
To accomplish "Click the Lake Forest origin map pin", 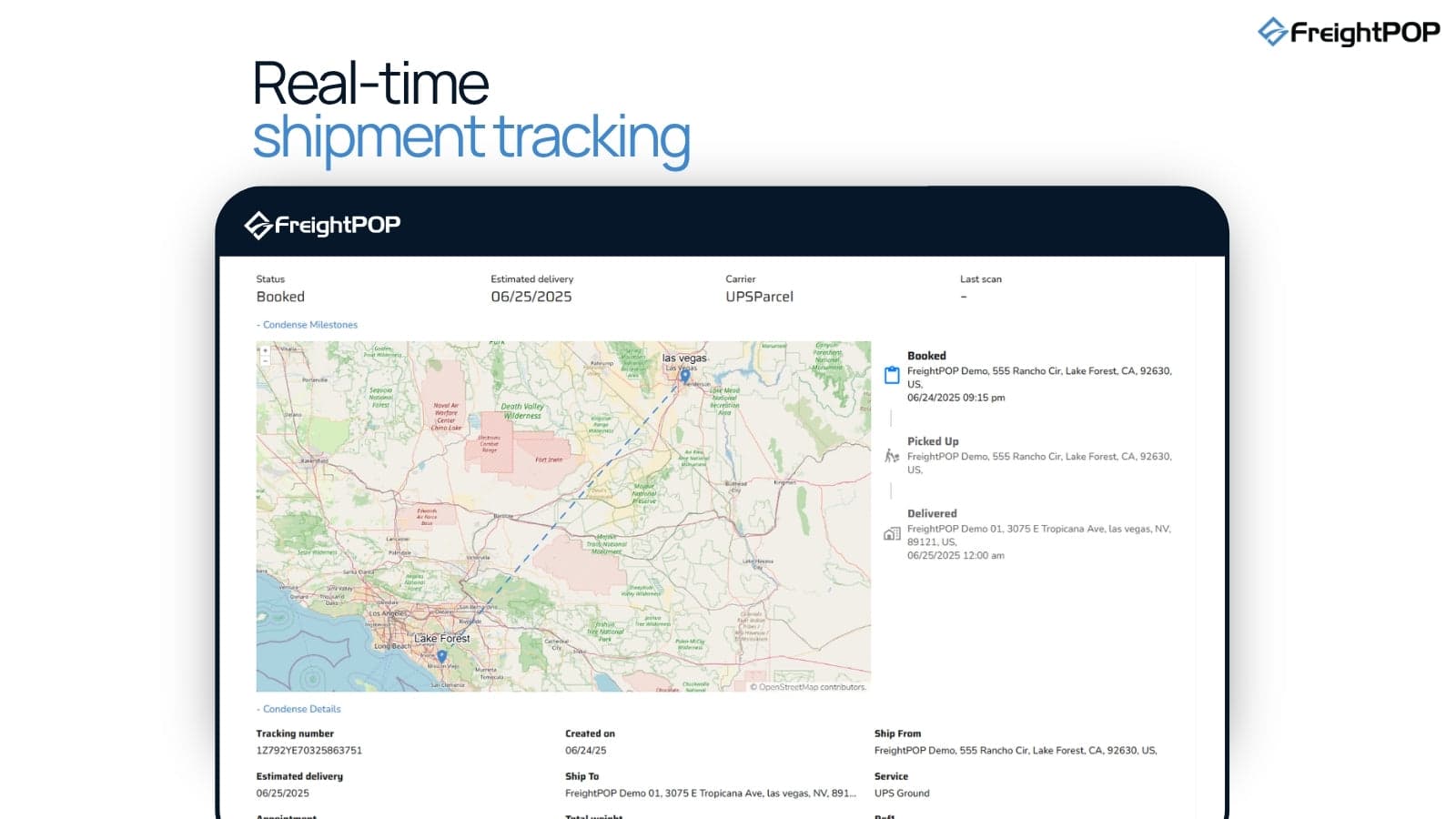I will click(441, 656).
